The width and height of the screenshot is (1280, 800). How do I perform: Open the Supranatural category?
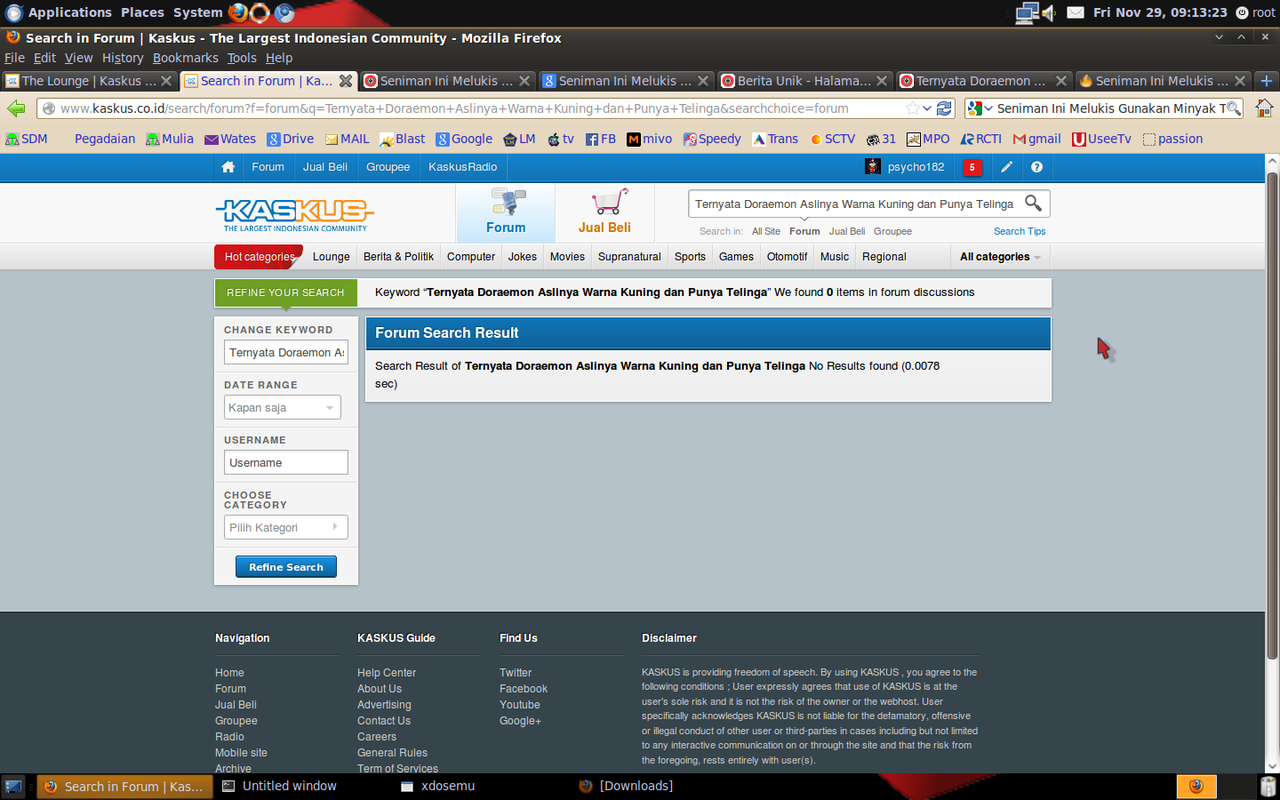630,257
